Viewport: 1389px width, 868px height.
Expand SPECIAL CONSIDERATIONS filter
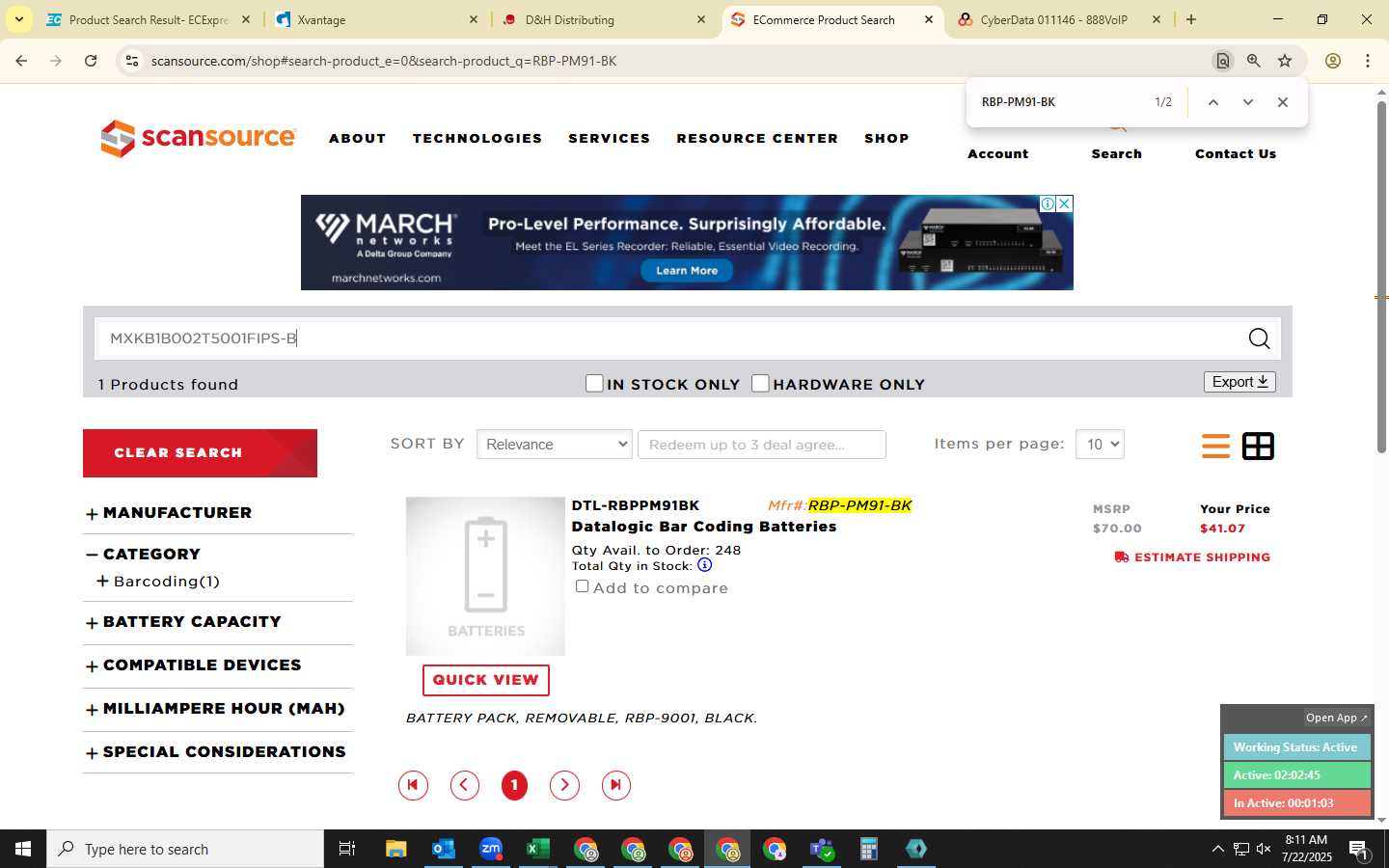coord(92,753)
